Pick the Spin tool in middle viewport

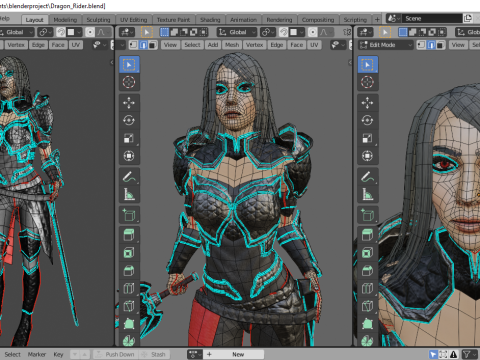[x=129, y=340]
